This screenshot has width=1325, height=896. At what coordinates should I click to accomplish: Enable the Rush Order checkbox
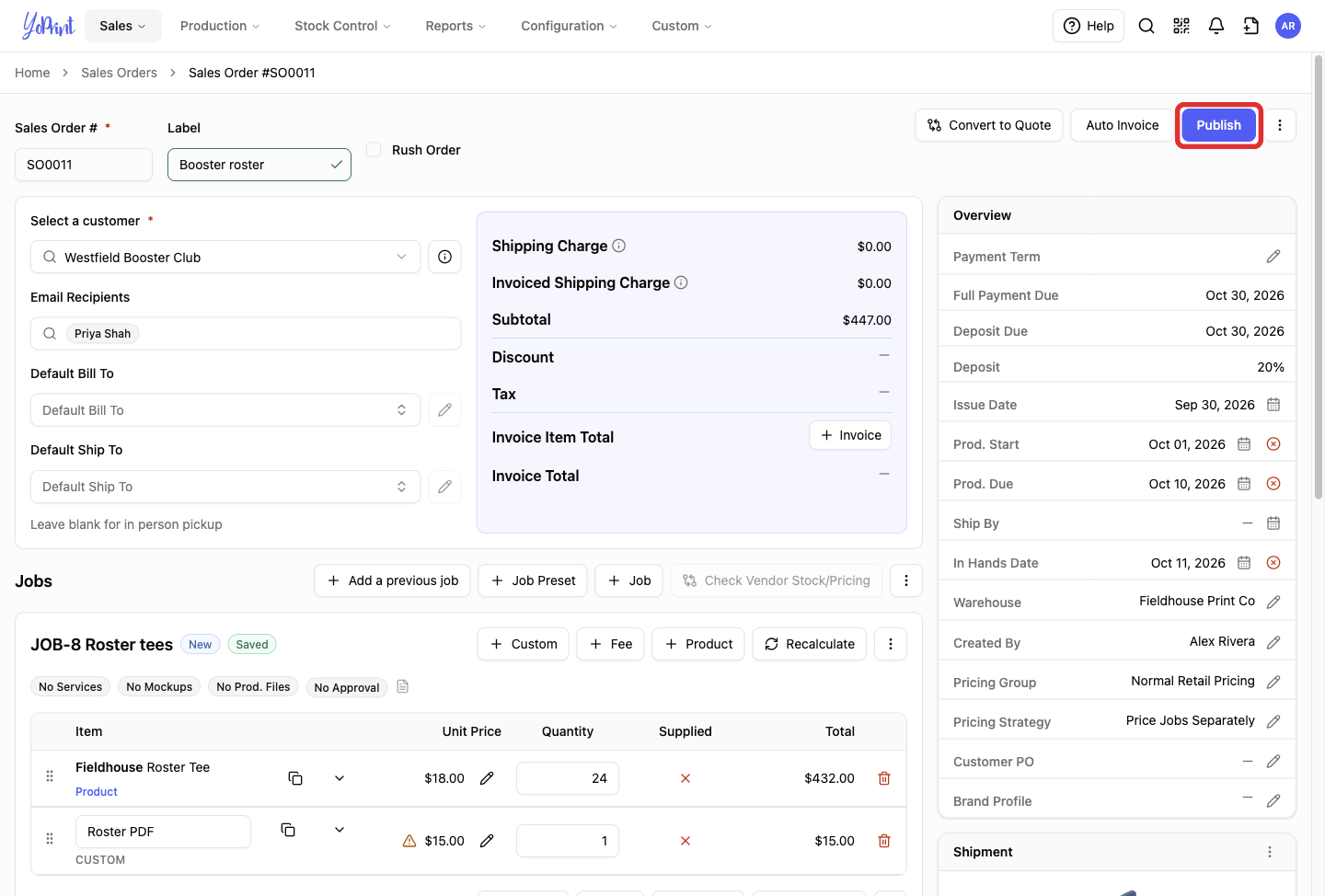[x=374, y=149]
